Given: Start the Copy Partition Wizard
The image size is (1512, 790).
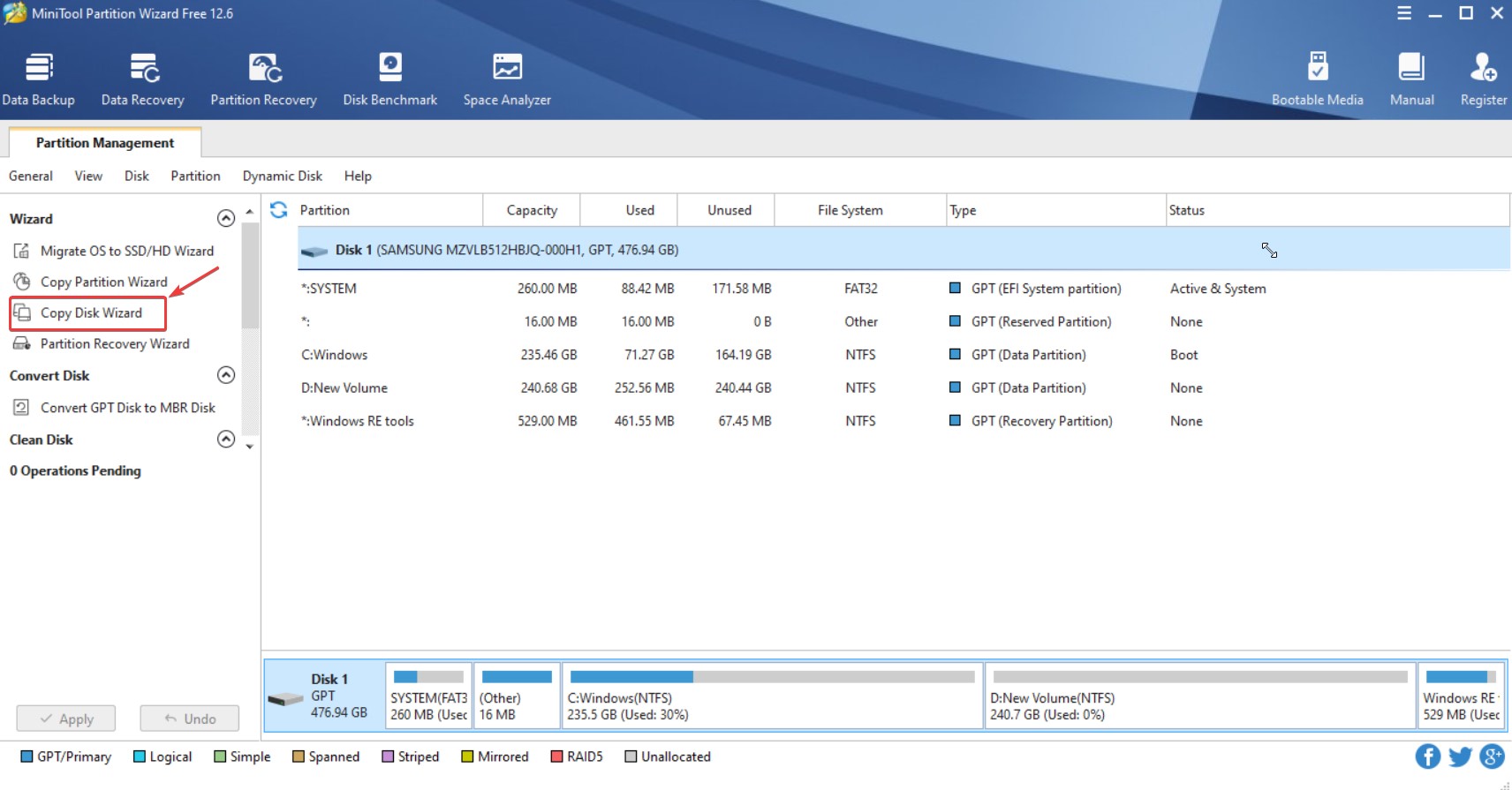Looking at the screenshot, I should click(x=89, y=282).
